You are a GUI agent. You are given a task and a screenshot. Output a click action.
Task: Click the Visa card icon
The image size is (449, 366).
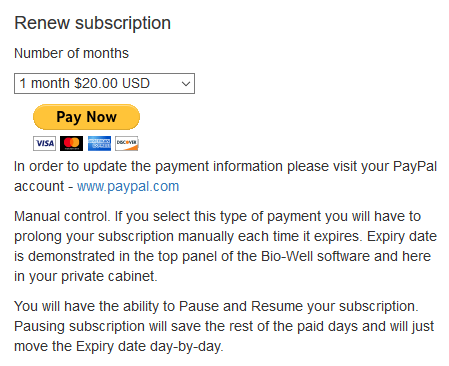pyautogui.click(x=44, y=143)
